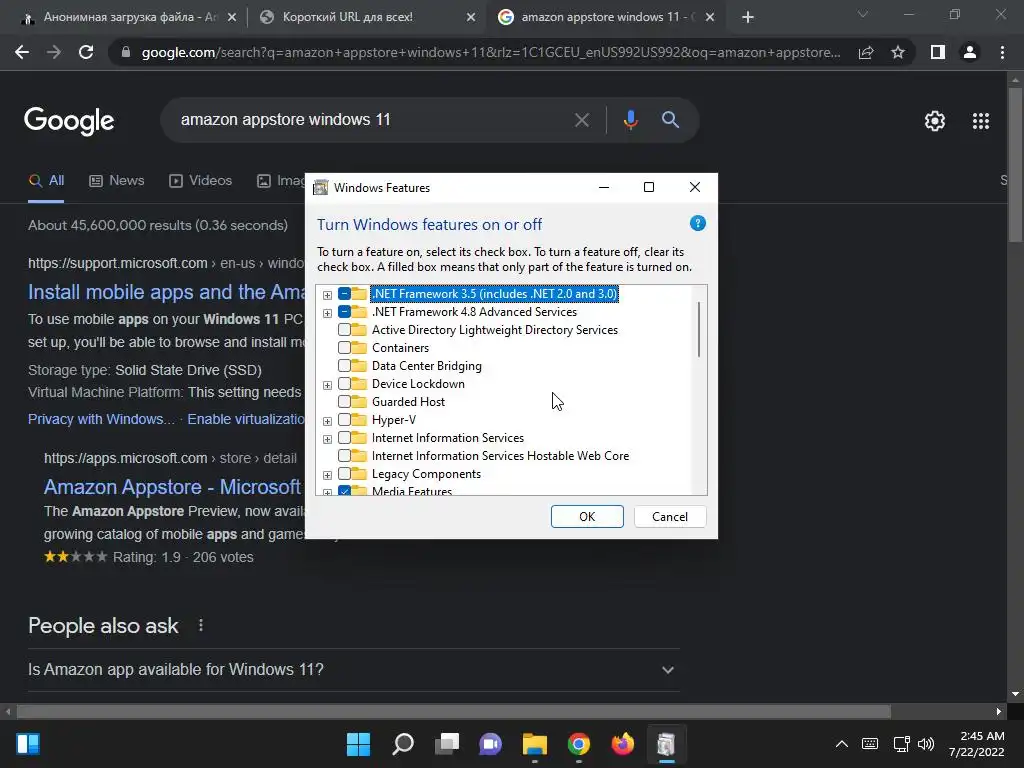Image resolution: width=1024 pixels, height=768 pixels.
Task: Show hidden tray icons chevron
Action: pos(842,744)
